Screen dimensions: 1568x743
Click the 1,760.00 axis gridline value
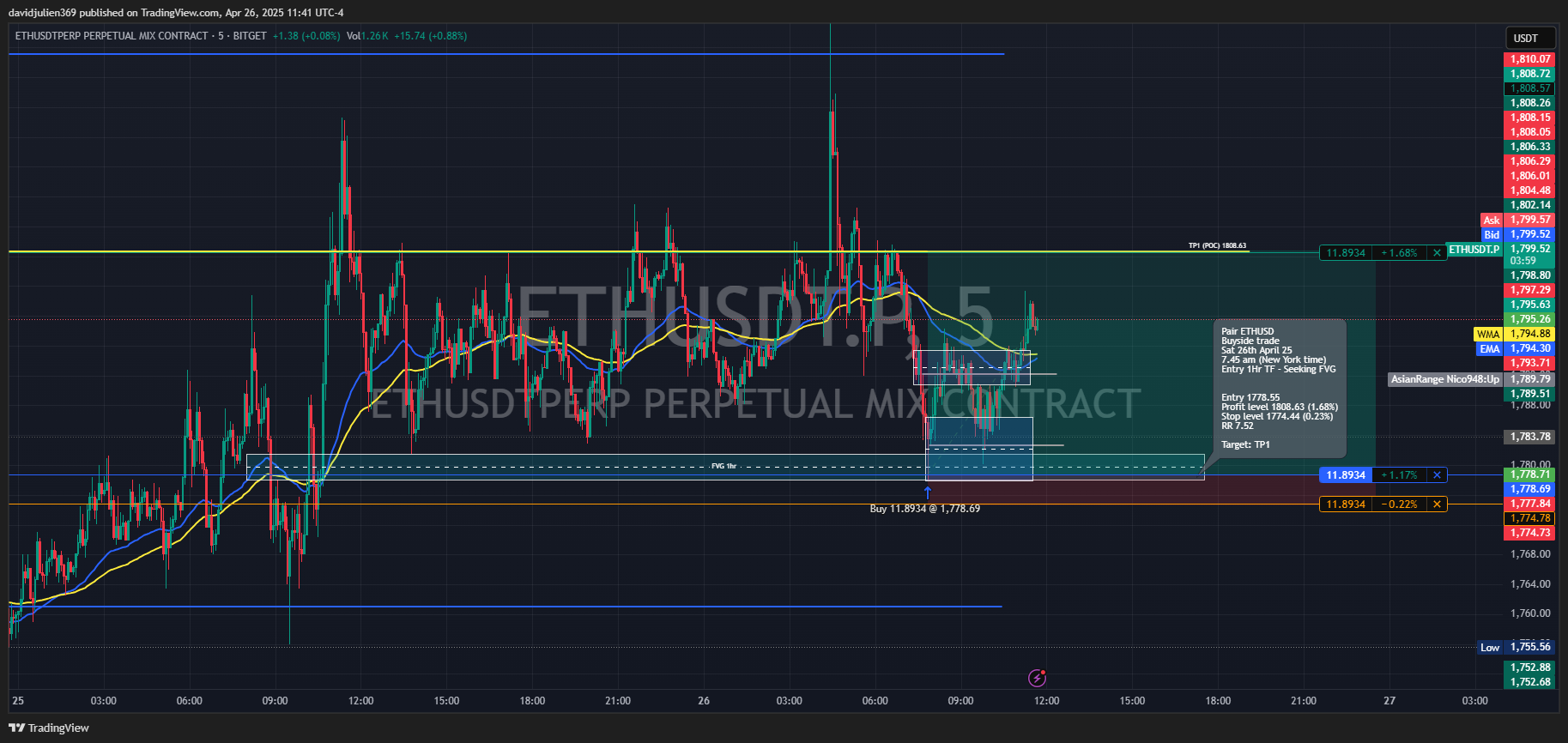tap(1529, 613)
